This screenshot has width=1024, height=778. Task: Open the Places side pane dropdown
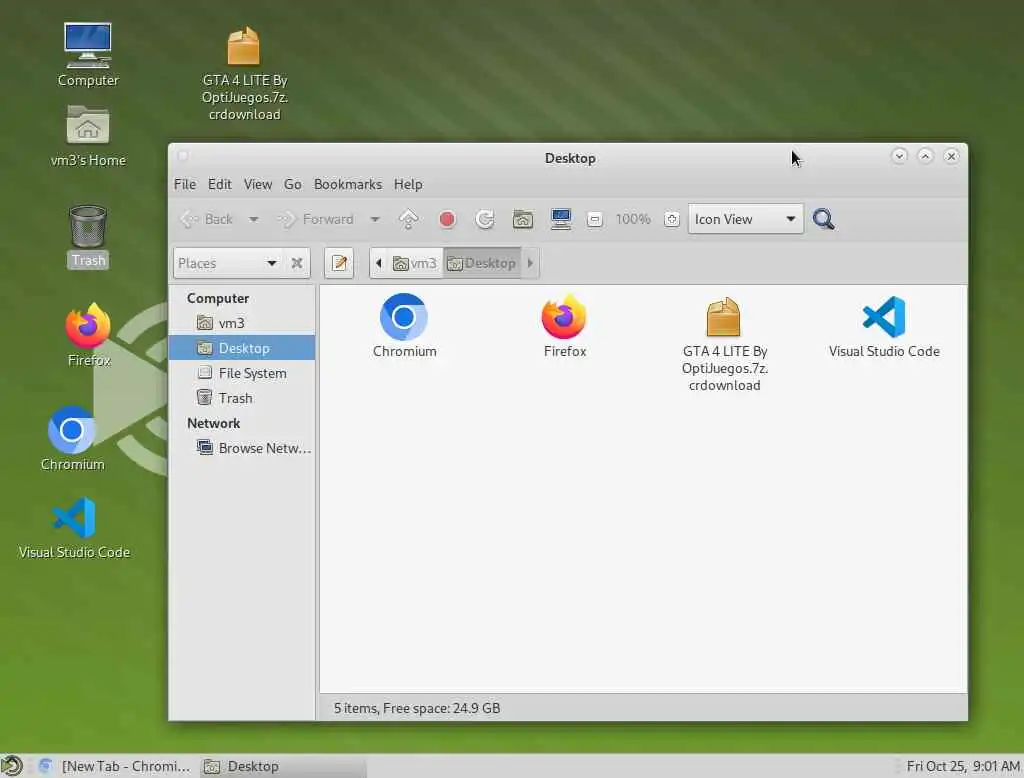coord(228,263)
